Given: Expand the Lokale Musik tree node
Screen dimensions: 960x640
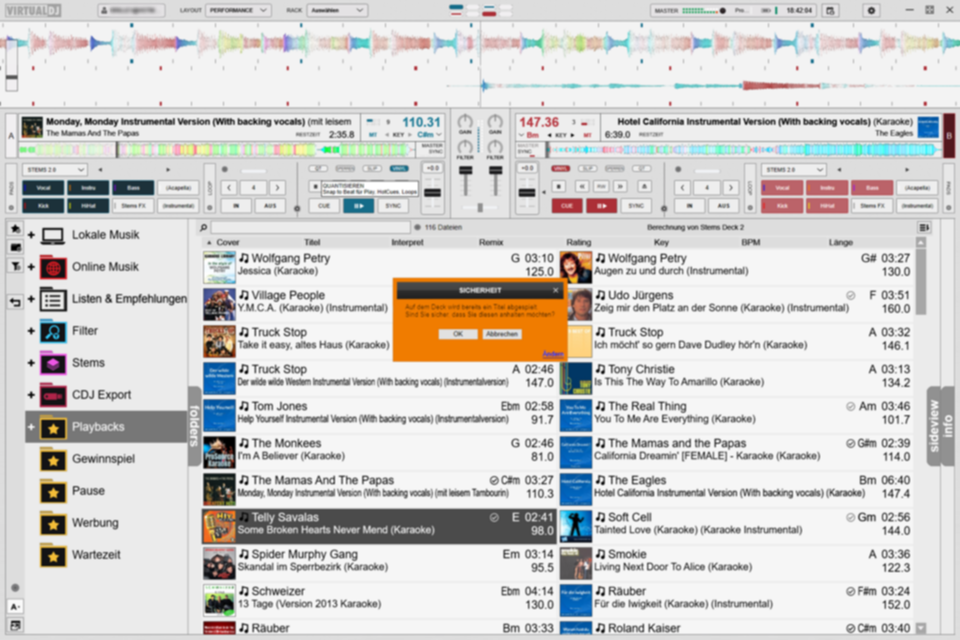Looking at the screenshot, I should click(x=31, y=235).
